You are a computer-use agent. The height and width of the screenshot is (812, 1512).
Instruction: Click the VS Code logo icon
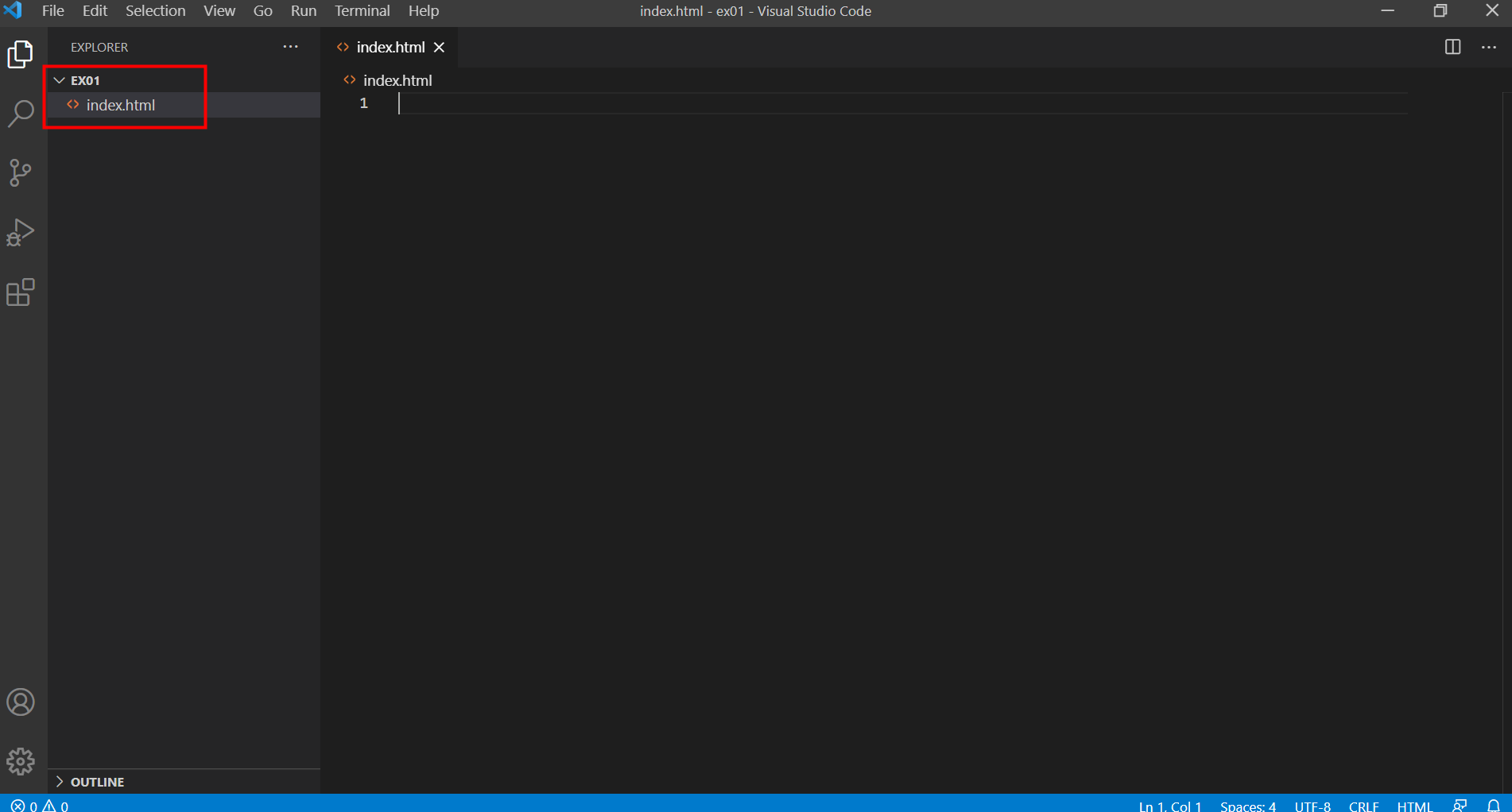coord(13,10)
